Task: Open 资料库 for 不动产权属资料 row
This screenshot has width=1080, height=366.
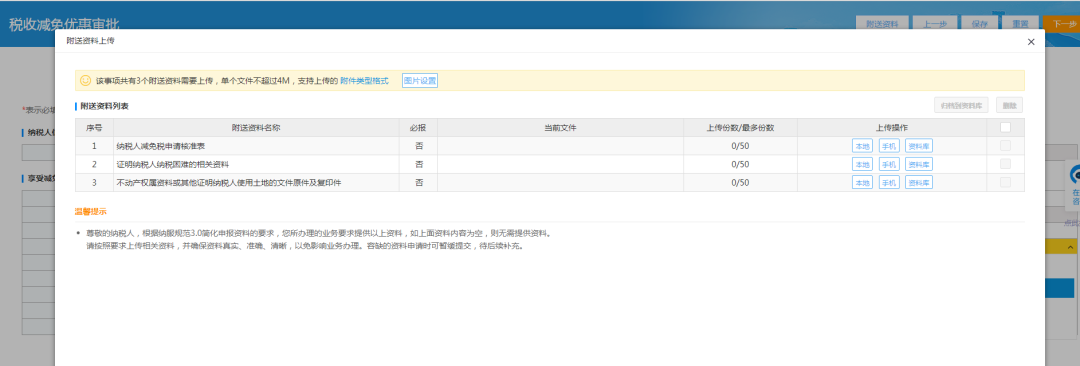Action: pos(919,183)
